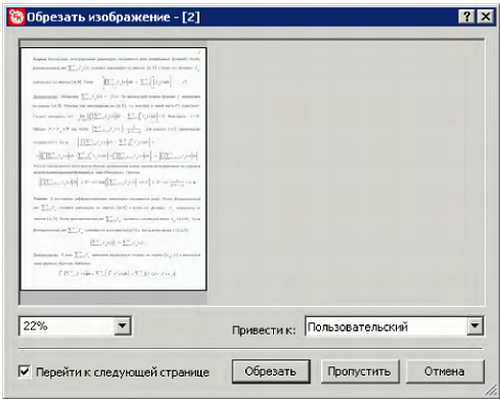The image size is (500, 399).
Task: Open the 22% zoom dropdown arrow
Action: click(x=122, y=325)
